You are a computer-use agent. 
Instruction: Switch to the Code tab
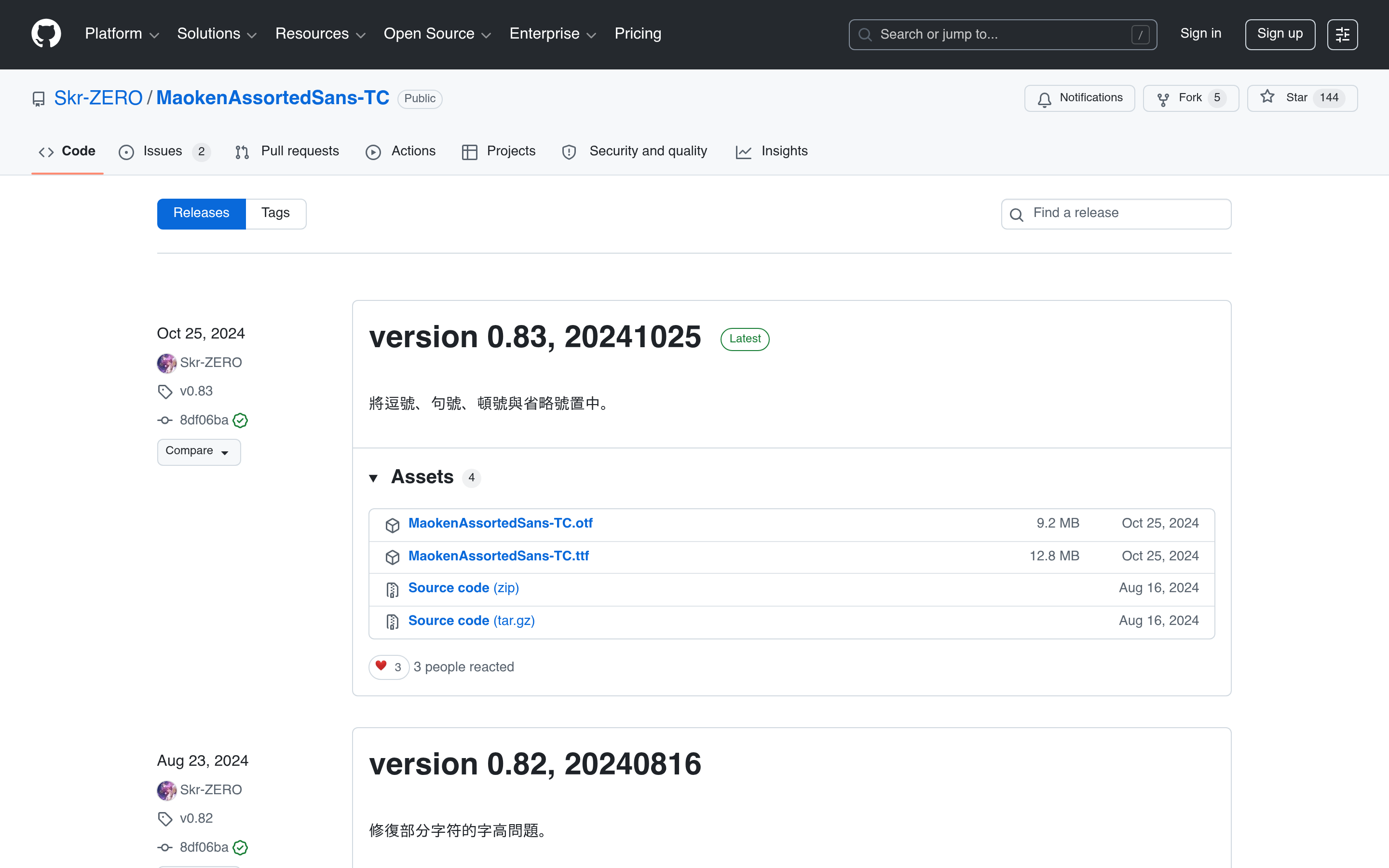[67, 151]
